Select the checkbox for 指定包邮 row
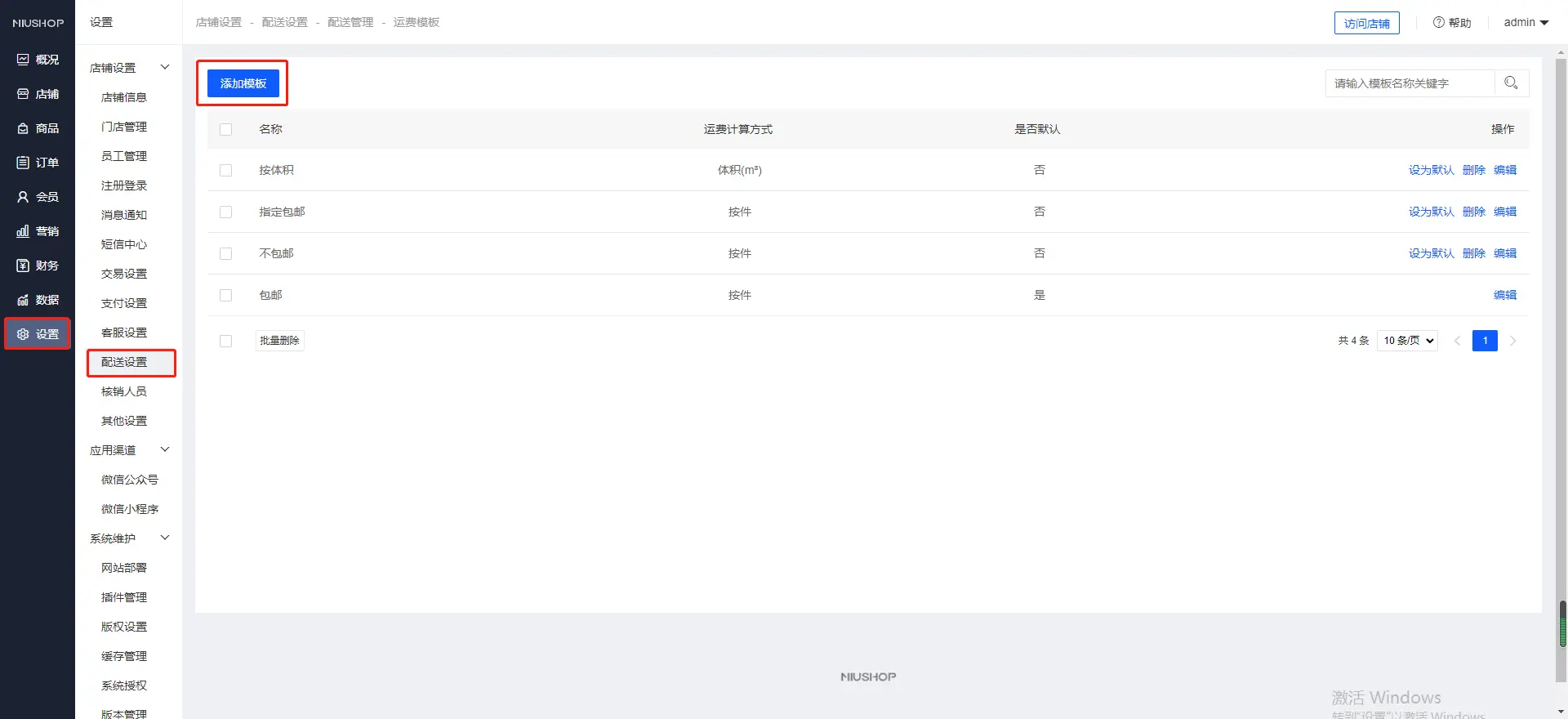 226,212
